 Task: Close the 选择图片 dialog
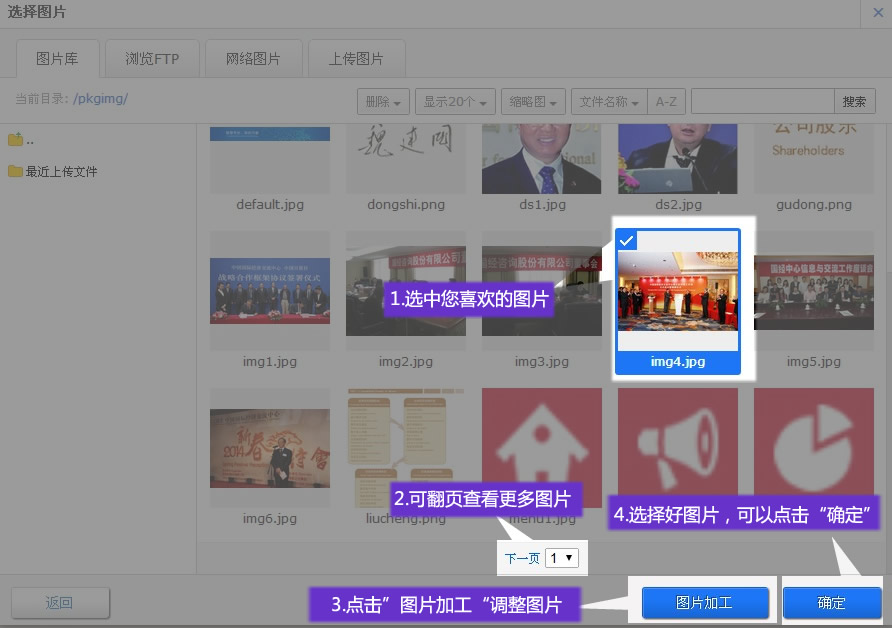(x=878, y=12)
